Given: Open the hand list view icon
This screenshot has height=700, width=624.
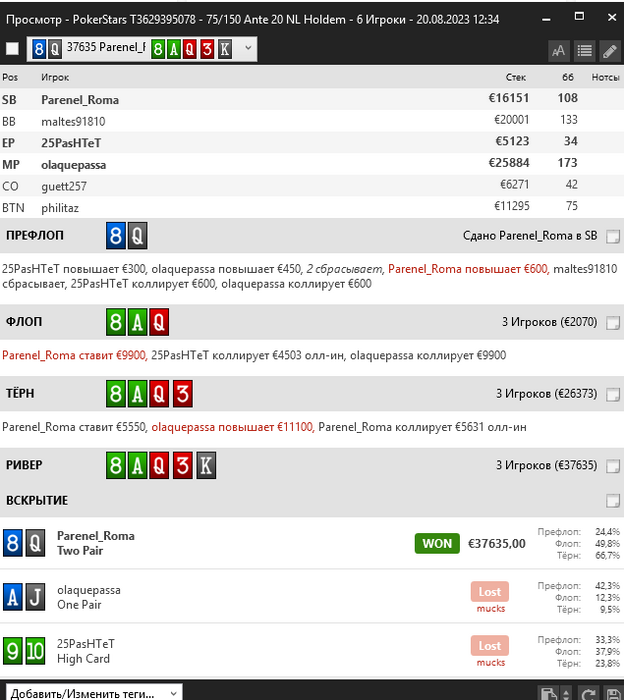Looking at the screenshot, I should click(x=584, y=51).
